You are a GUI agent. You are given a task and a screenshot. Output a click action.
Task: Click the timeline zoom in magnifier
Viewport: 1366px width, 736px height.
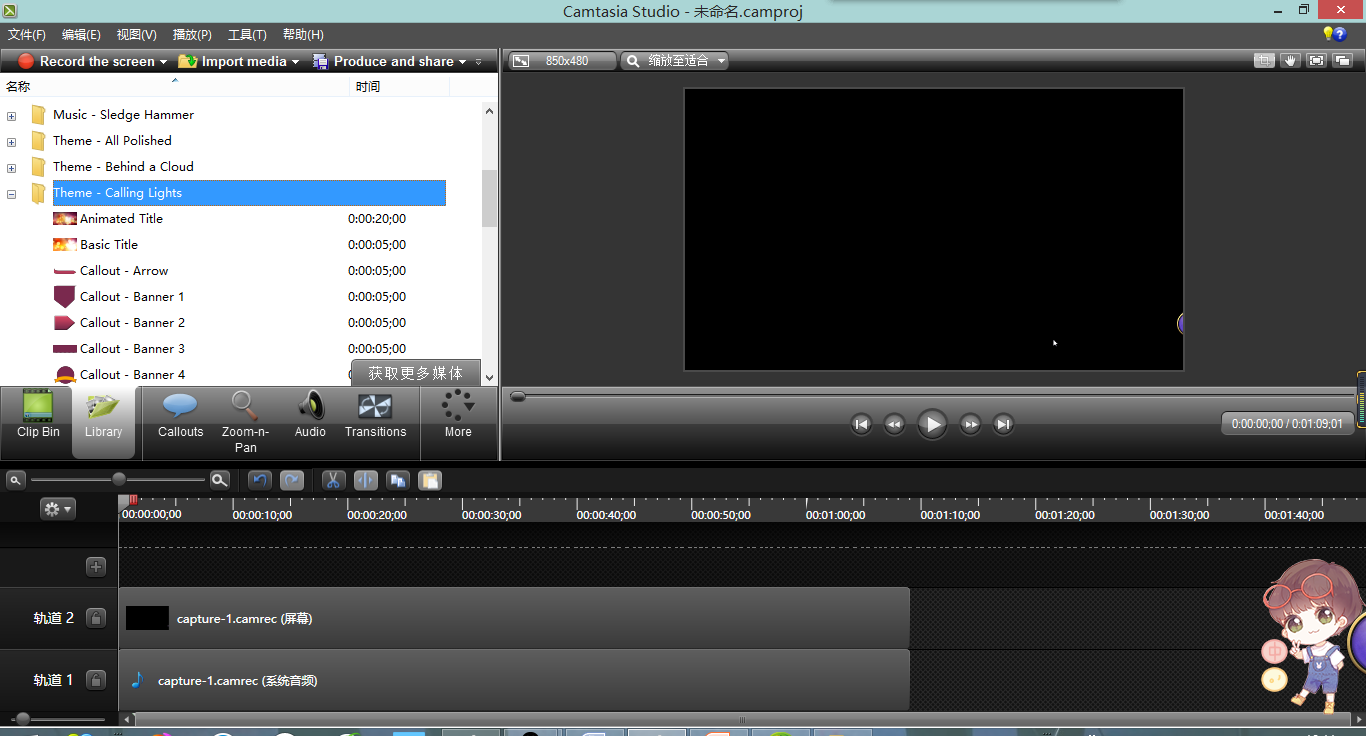click(220, 480)
